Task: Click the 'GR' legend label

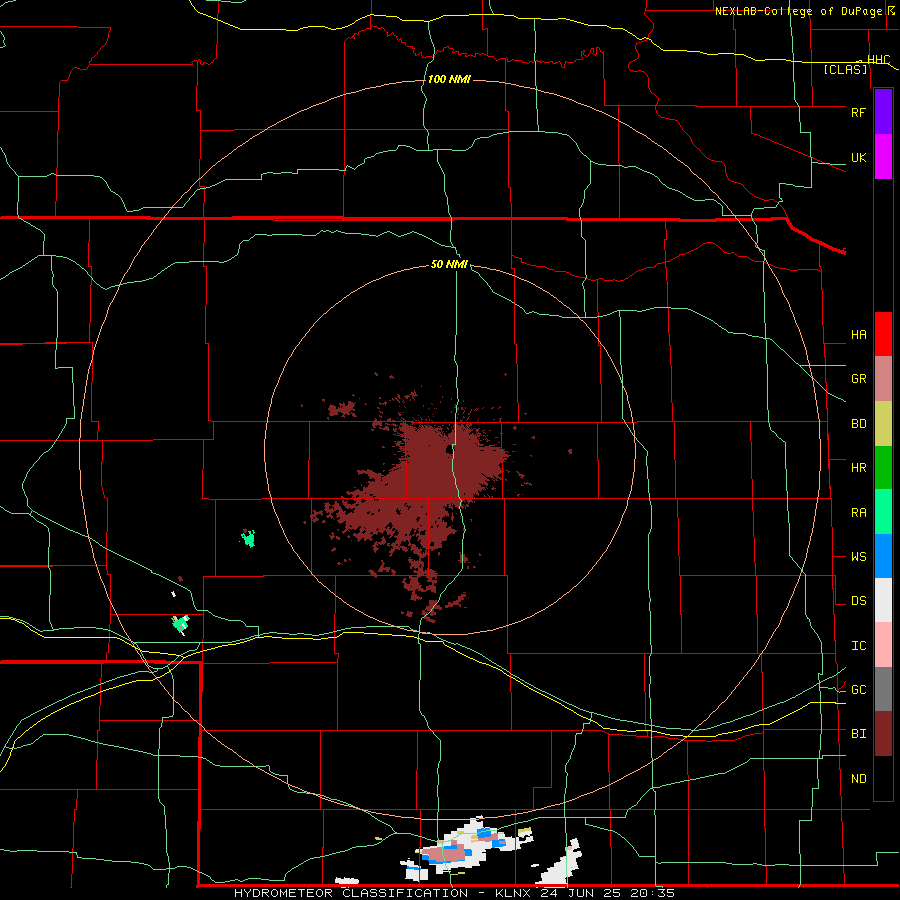Action: pyautogui.click(x=858, y=379)
